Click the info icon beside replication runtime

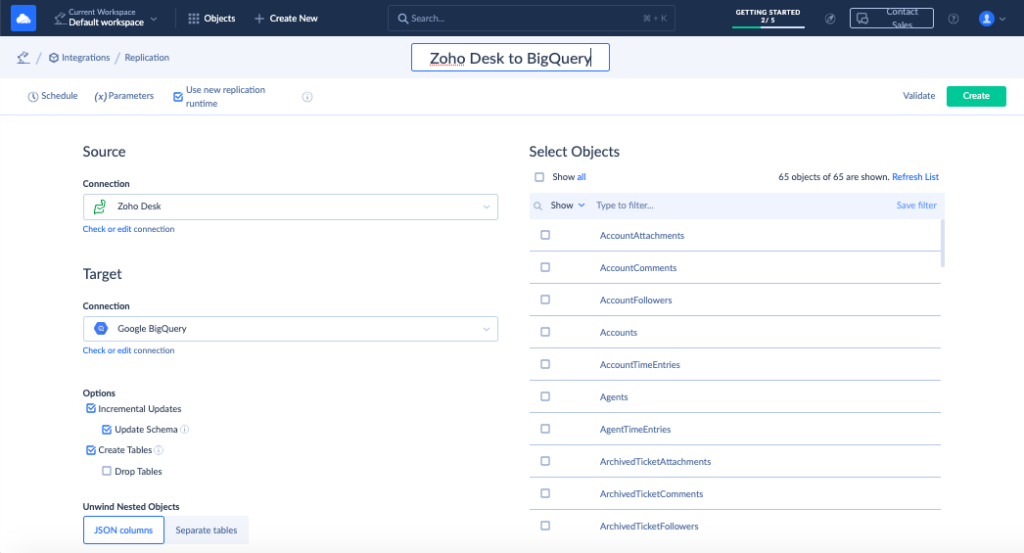[307, 97]
